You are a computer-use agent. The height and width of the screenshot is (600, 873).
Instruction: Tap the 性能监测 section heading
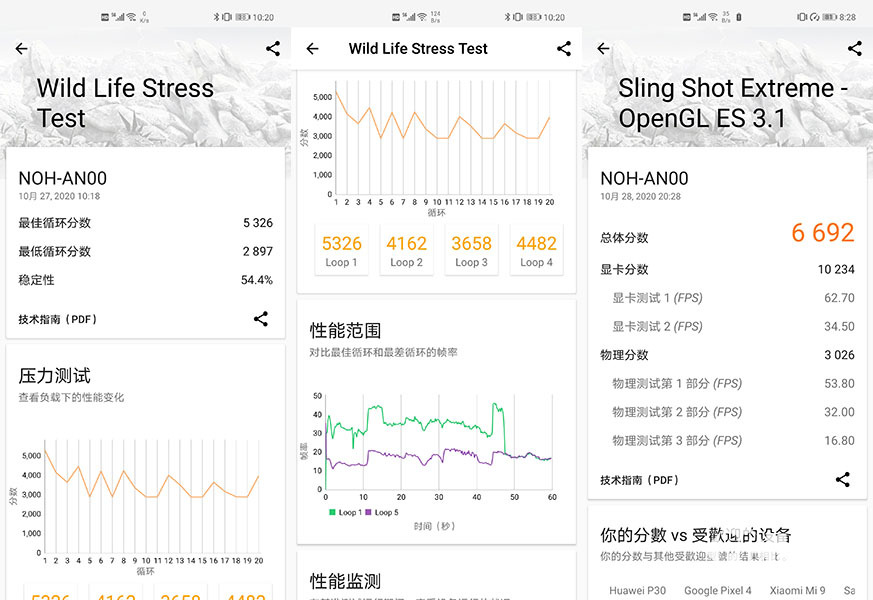[x=345, y=582]
